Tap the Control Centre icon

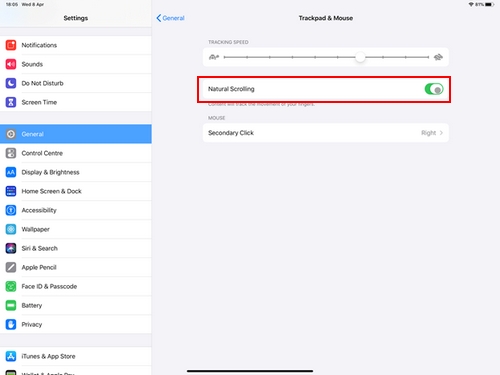coord(11,153)
